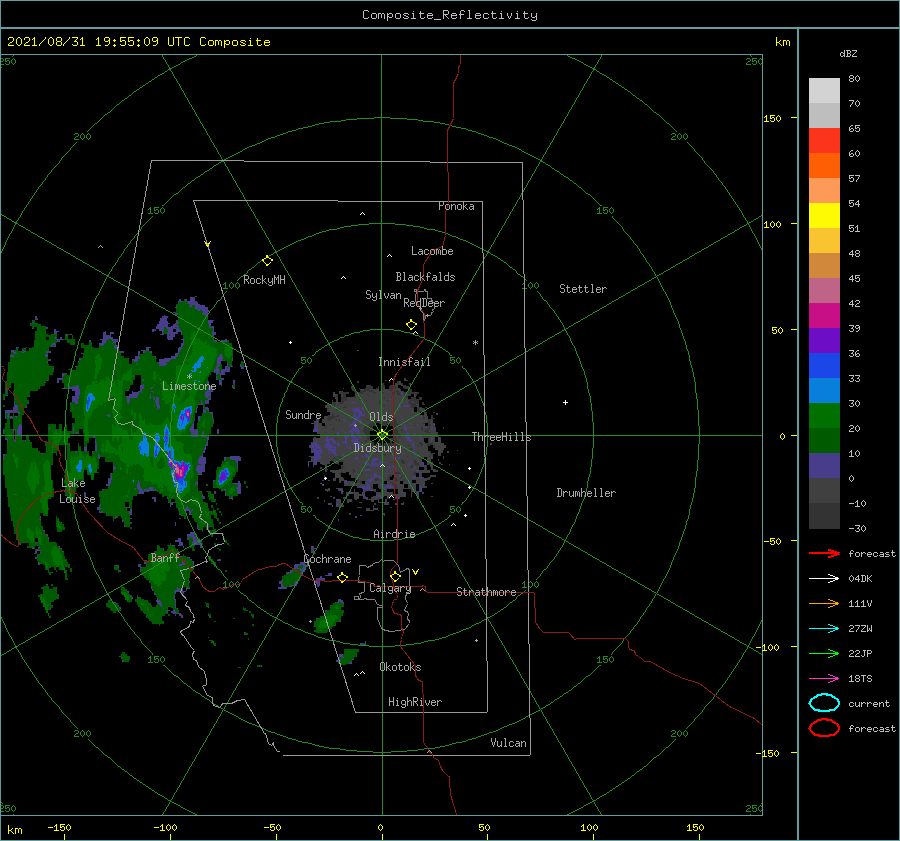
Task: Click the Banff label
Action: pos(165,557)
